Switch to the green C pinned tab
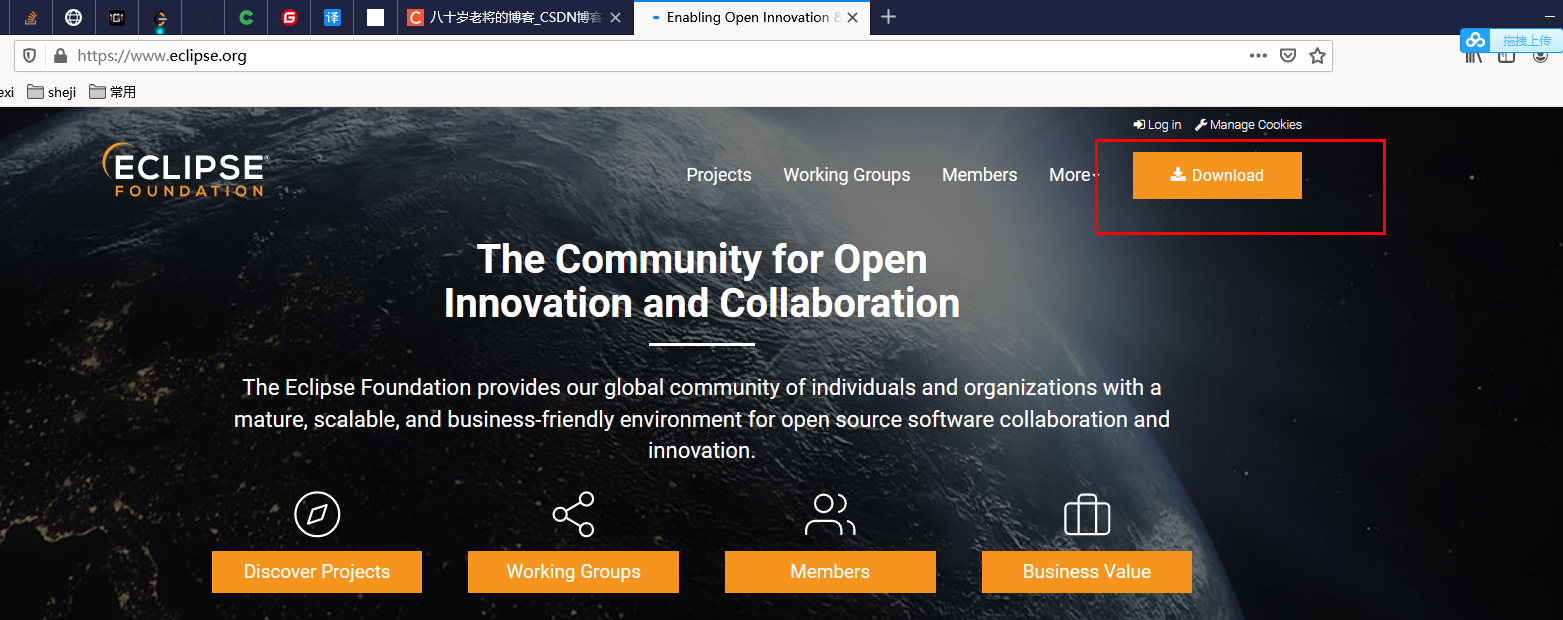The width and height of the screenshot is (1563, 620). [x=246, y=17]
